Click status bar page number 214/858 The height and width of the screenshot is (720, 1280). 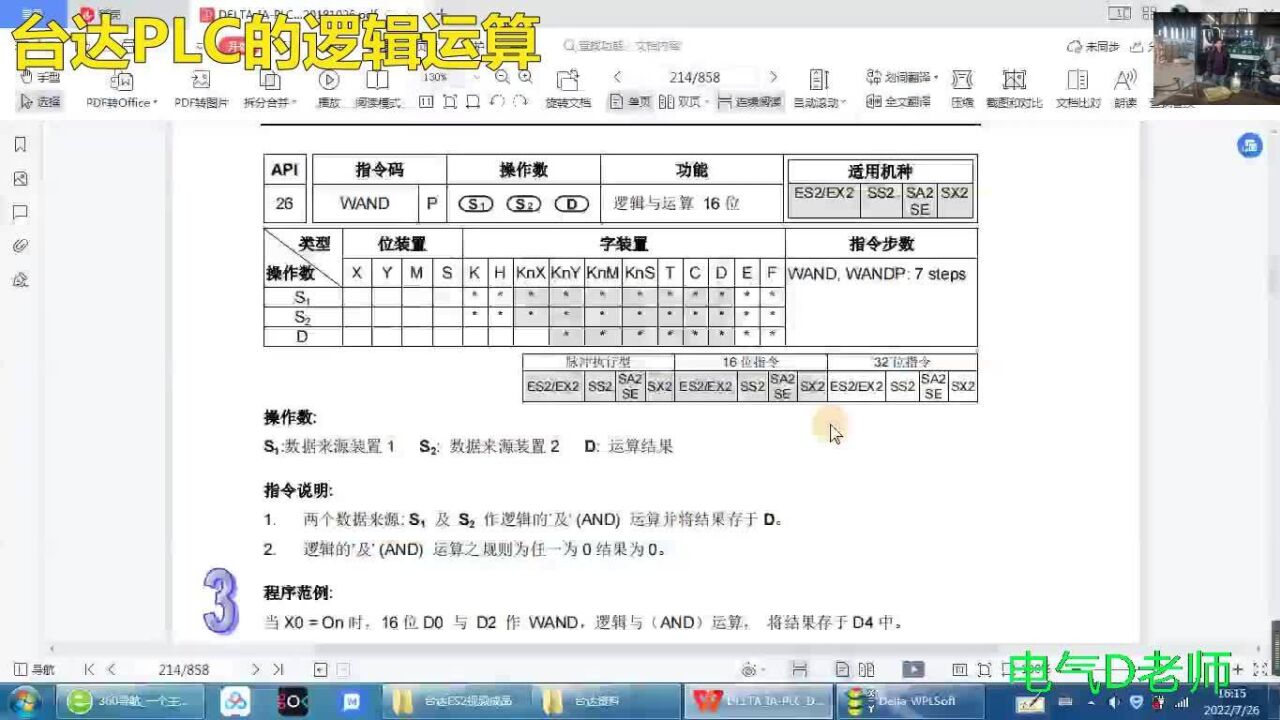tap(184, 669)
